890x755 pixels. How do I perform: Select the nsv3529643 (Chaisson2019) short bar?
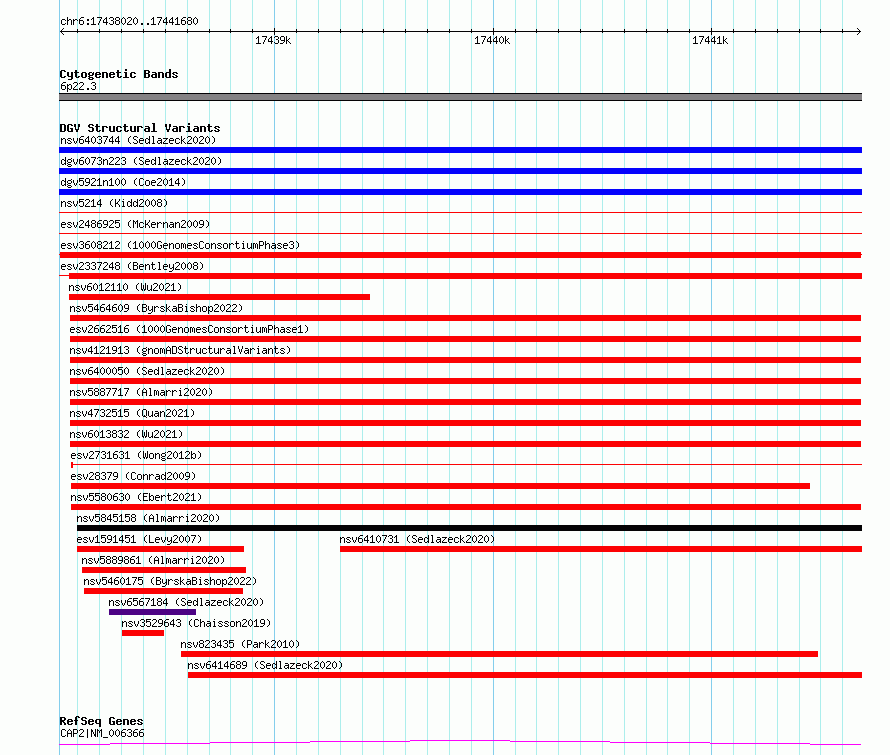(142, 633)
